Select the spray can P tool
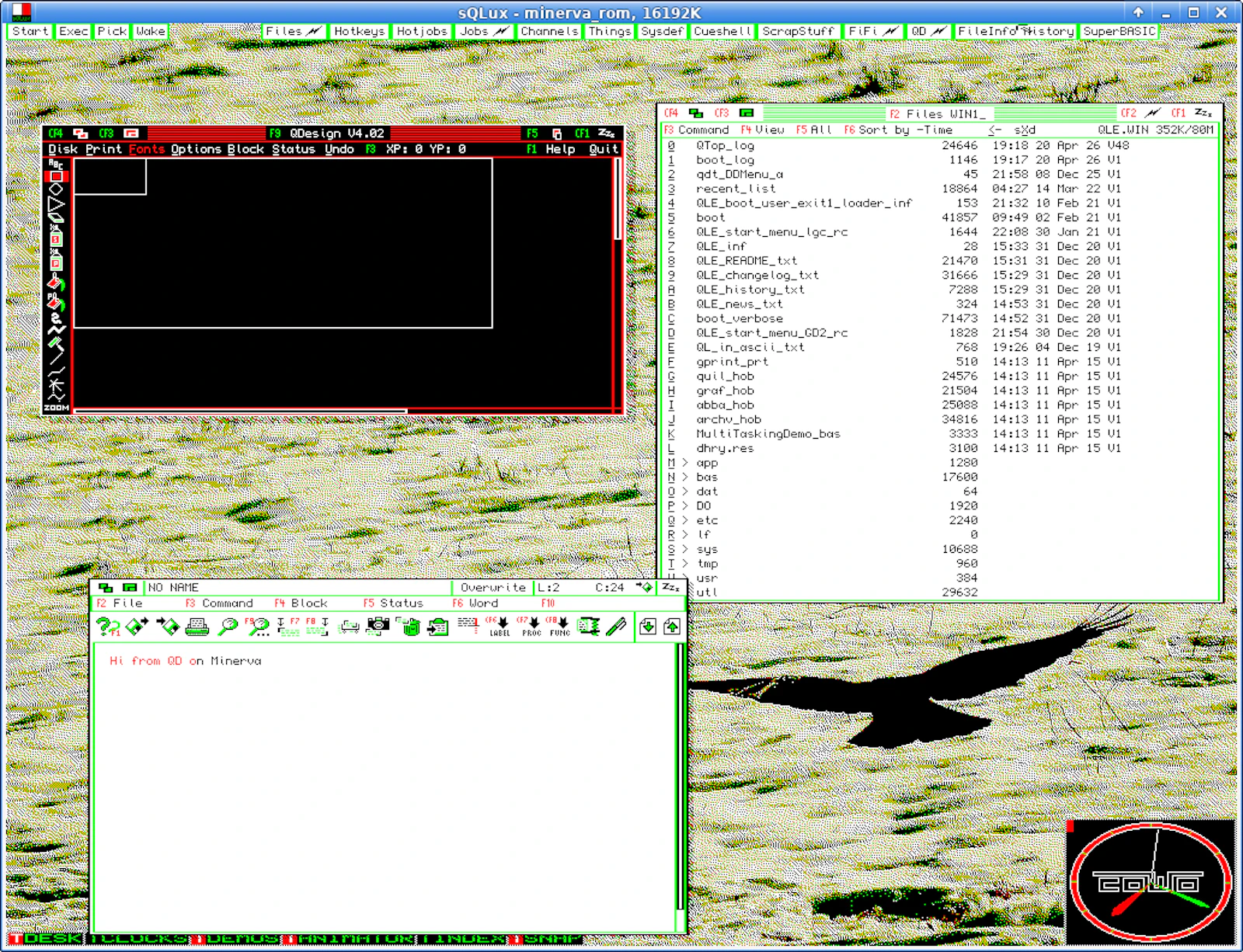The image size is (1243, 952). [56, 259]
